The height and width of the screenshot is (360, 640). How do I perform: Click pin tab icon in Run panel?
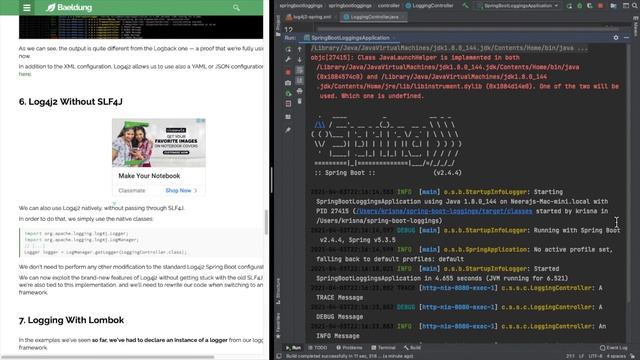pos(288,130)
